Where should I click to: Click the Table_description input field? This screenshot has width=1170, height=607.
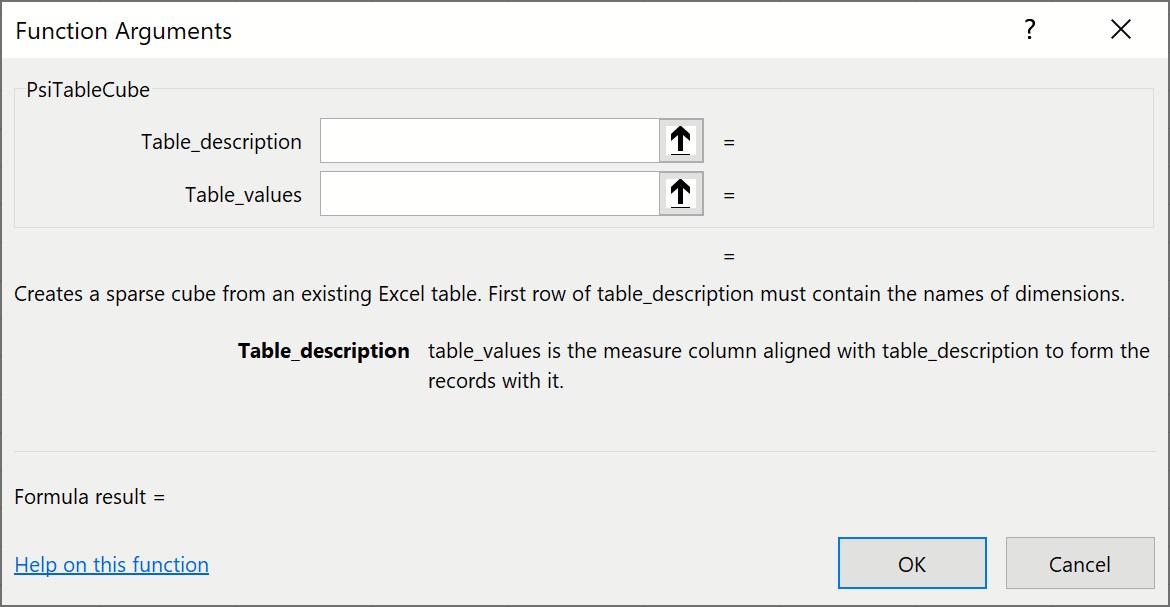[489, 141]
